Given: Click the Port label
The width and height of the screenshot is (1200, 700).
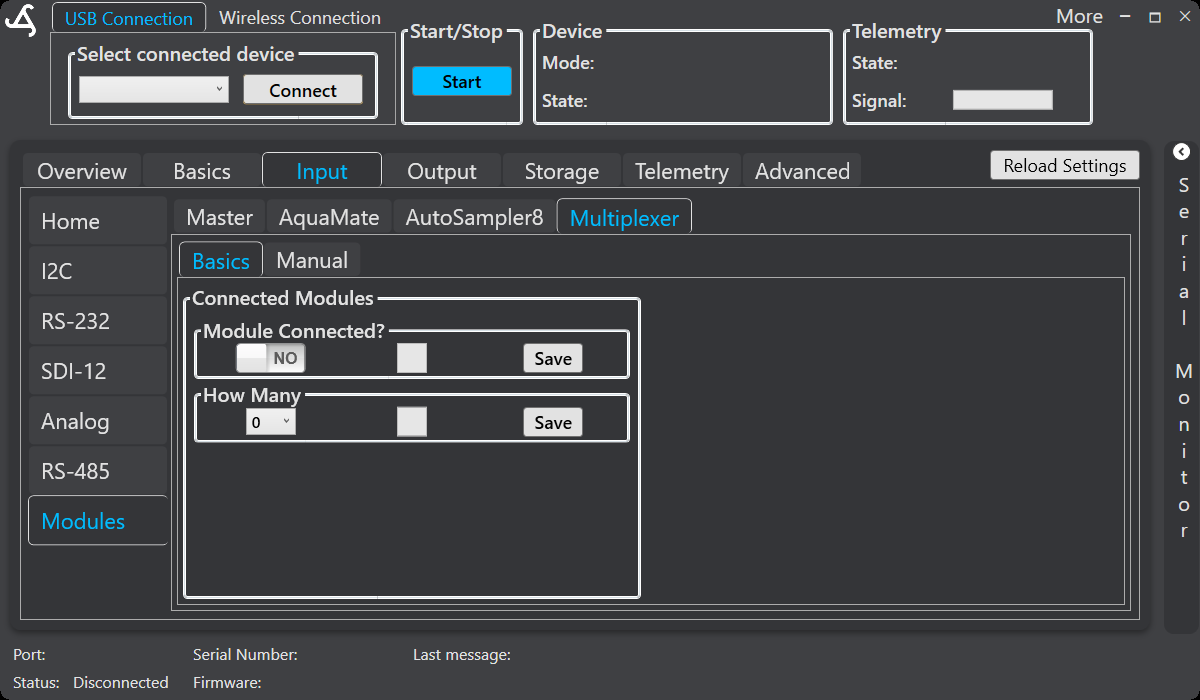Looking at the screenshot, I should [x=29, y=655].
